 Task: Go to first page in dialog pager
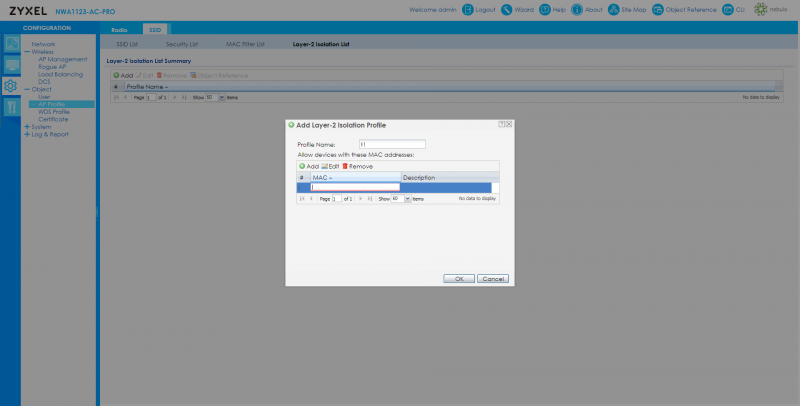(x=302, y=198)
